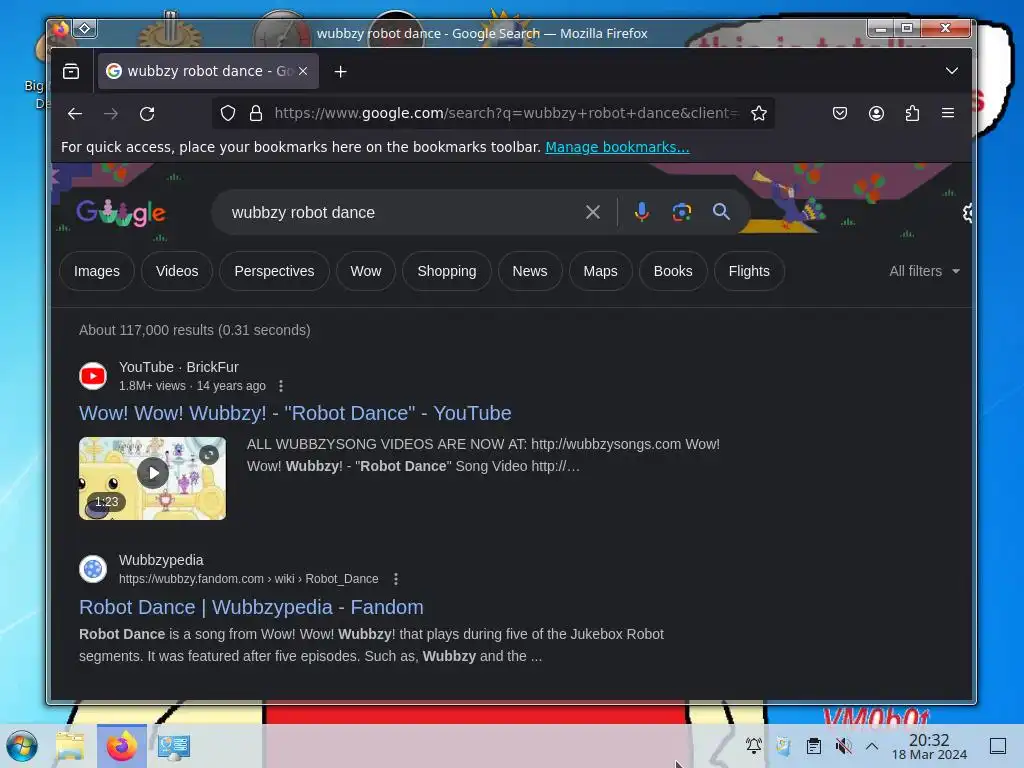1024x768 pixels.
Task: Click the Google doodle logo
Action: (121, 212)
